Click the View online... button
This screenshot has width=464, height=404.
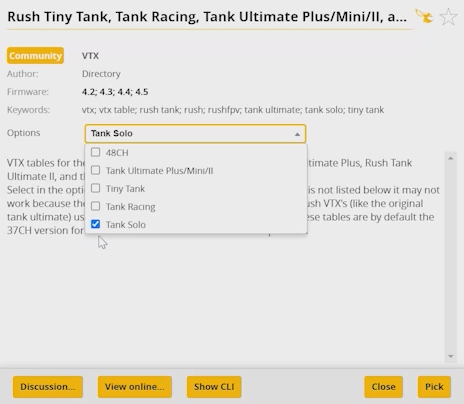[x=135, y=387]
